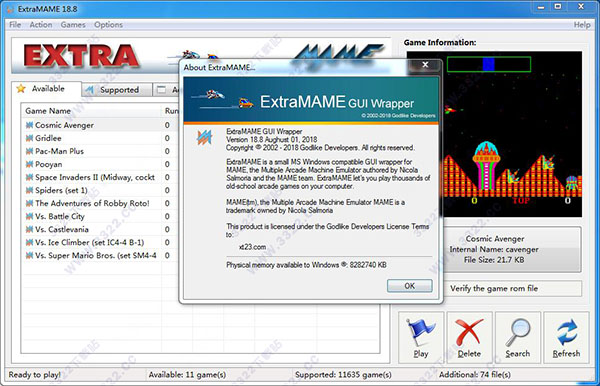The height and width of the screenshot is (386, 600).
Task: Open the Games menu
Action: (73, 25)
